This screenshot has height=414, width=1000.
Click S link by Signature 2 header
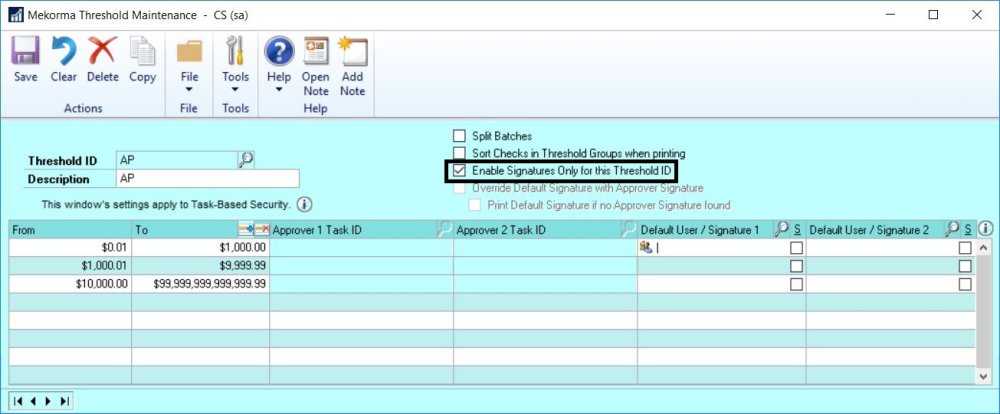click(968, 230)
